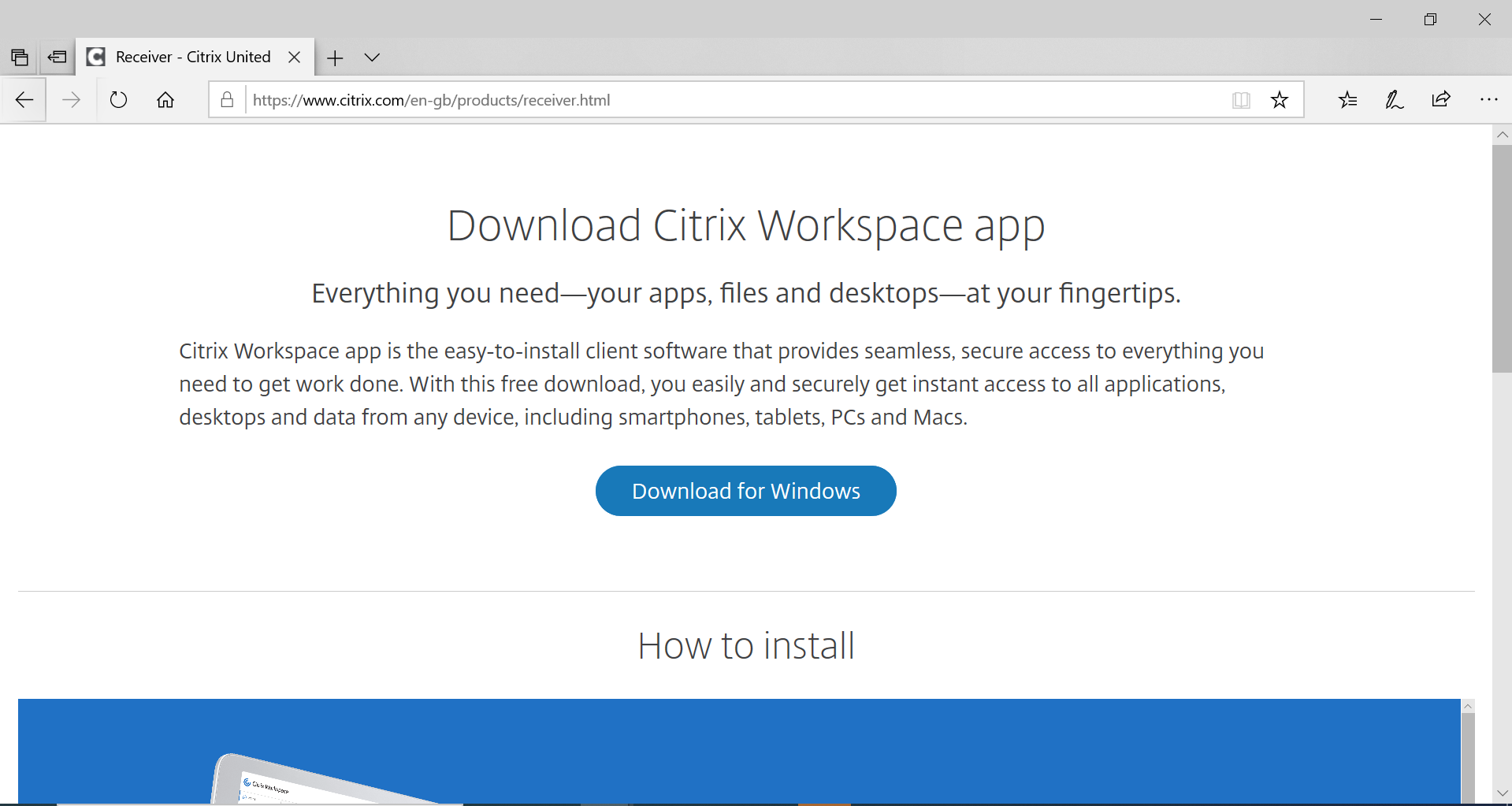Click the Forward navigation arrow

coord(71,100)
